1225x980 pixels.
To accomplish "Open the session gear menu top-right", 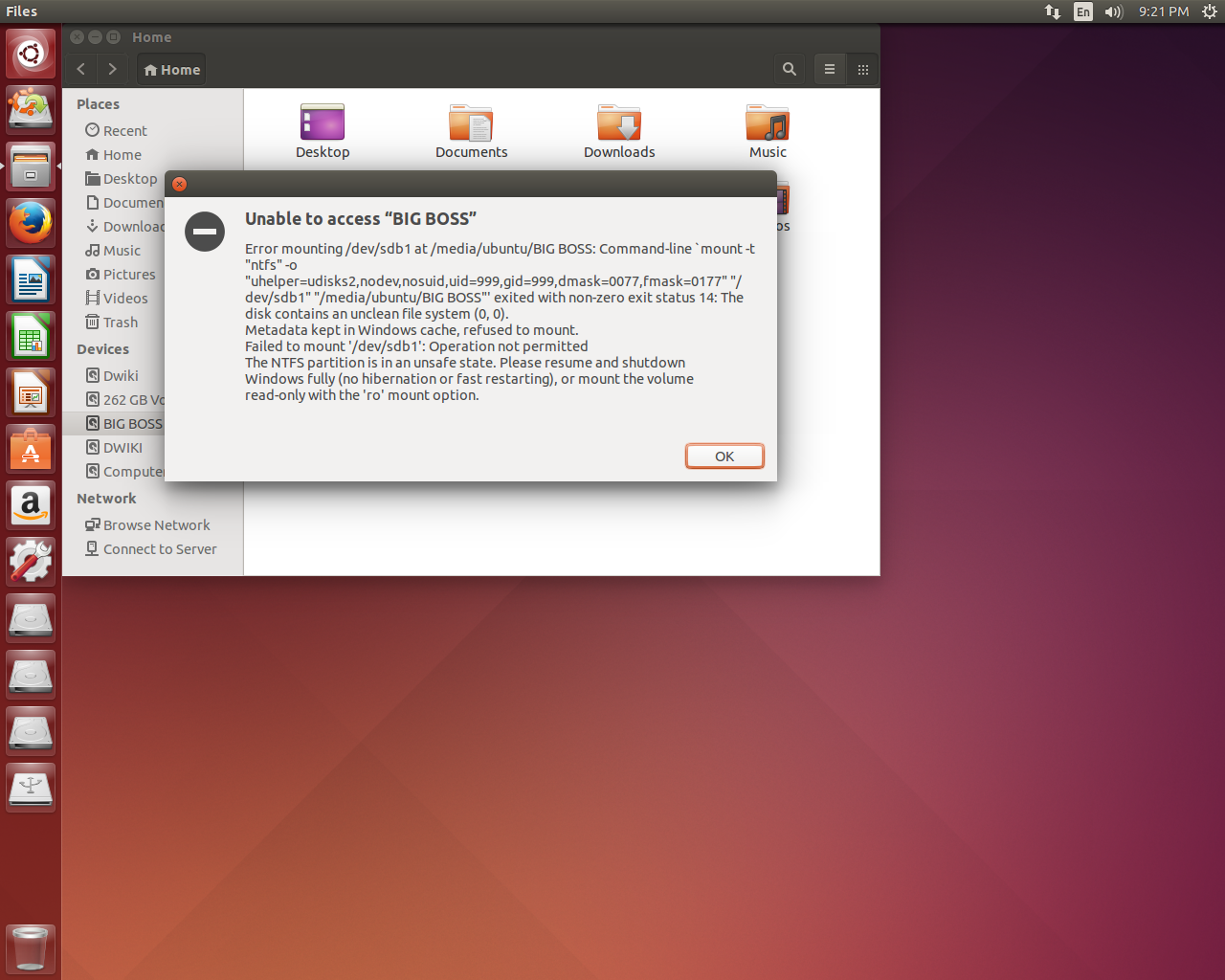I will point(1209,11).
